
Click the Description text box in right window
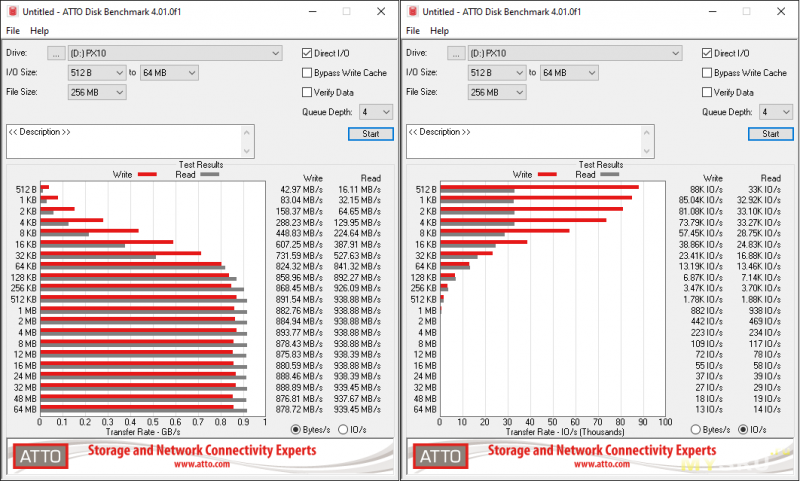coord(524,140)
